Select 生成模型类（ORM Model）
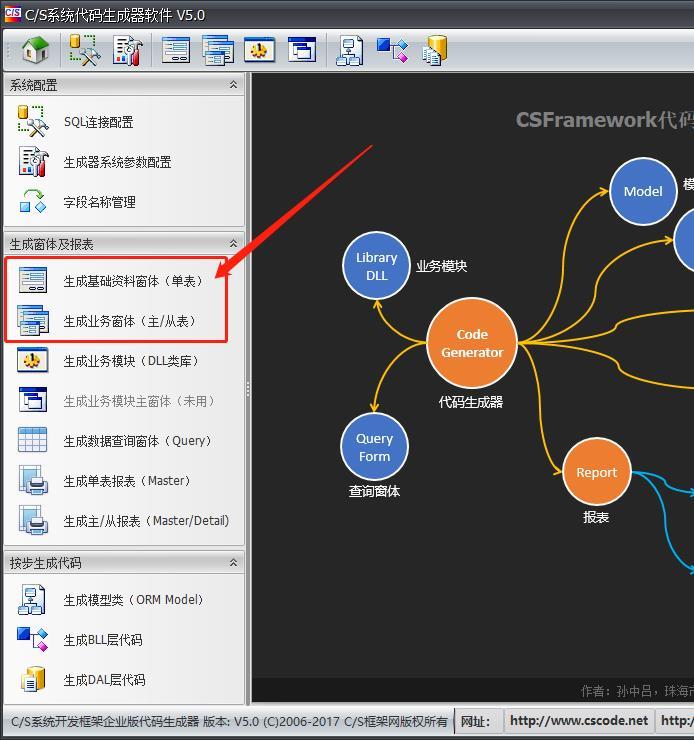Screen dimensions: 694x740 133,600
